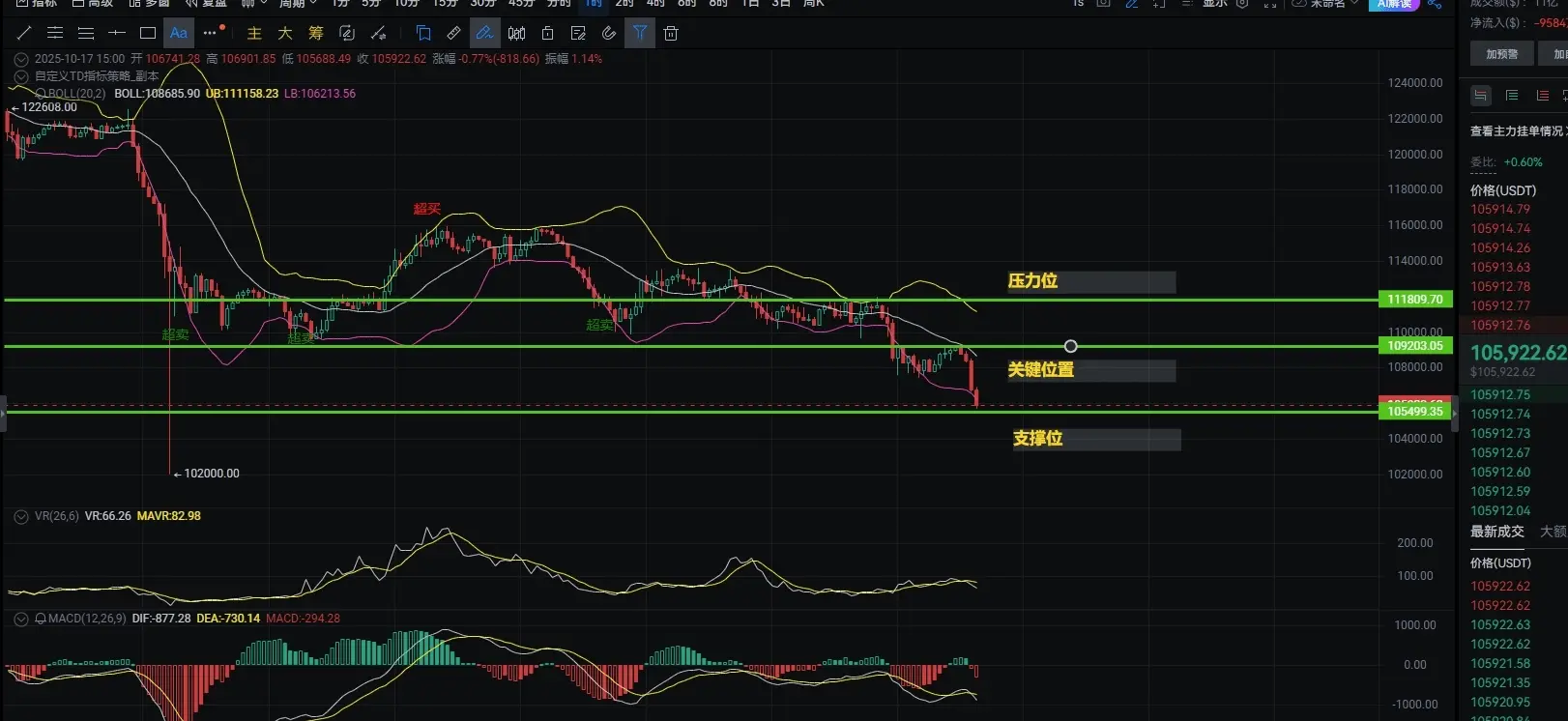Click the MAVR:82.98 value

tap(169, 516)
